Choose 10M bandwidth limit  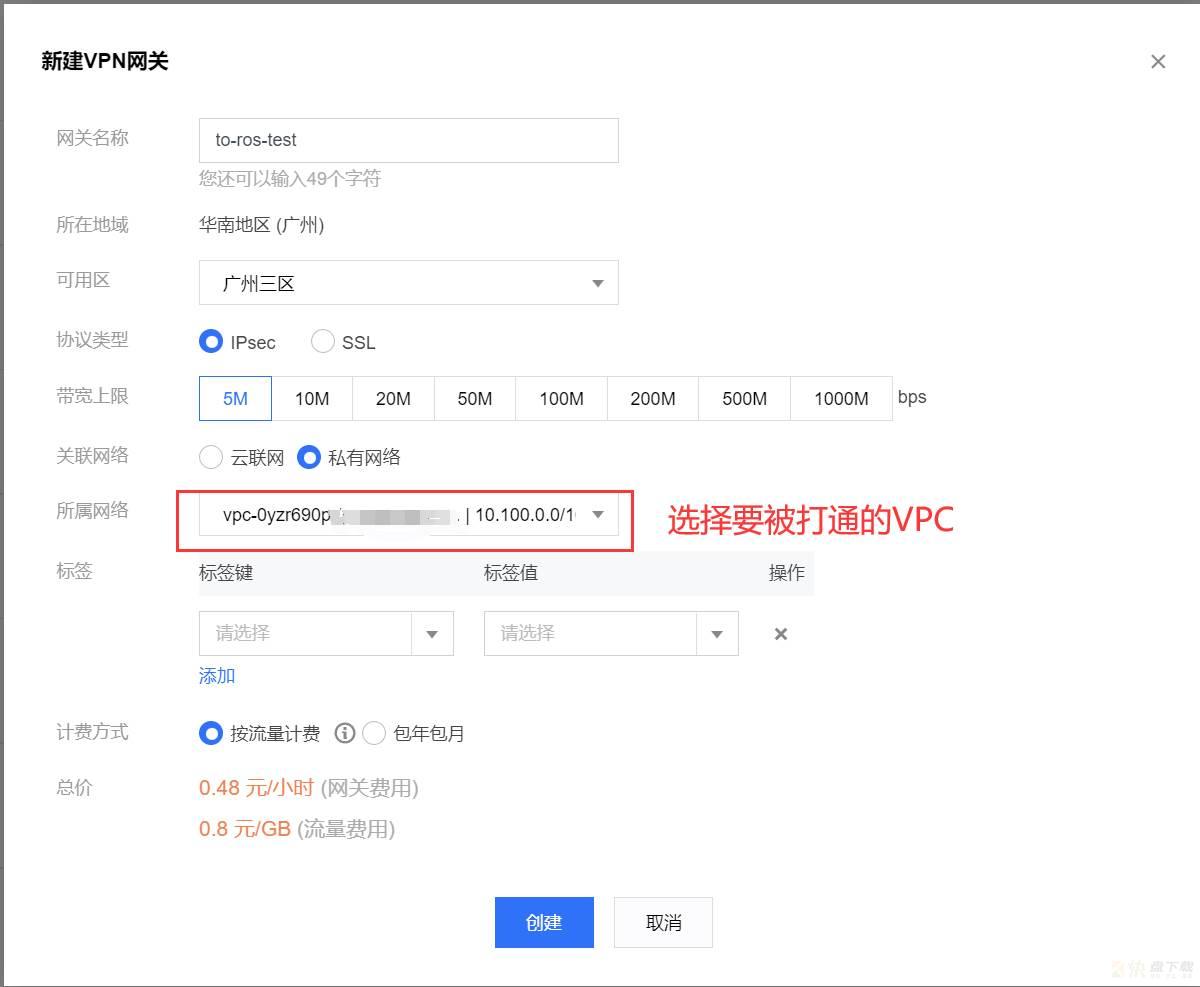pos(312,398)
